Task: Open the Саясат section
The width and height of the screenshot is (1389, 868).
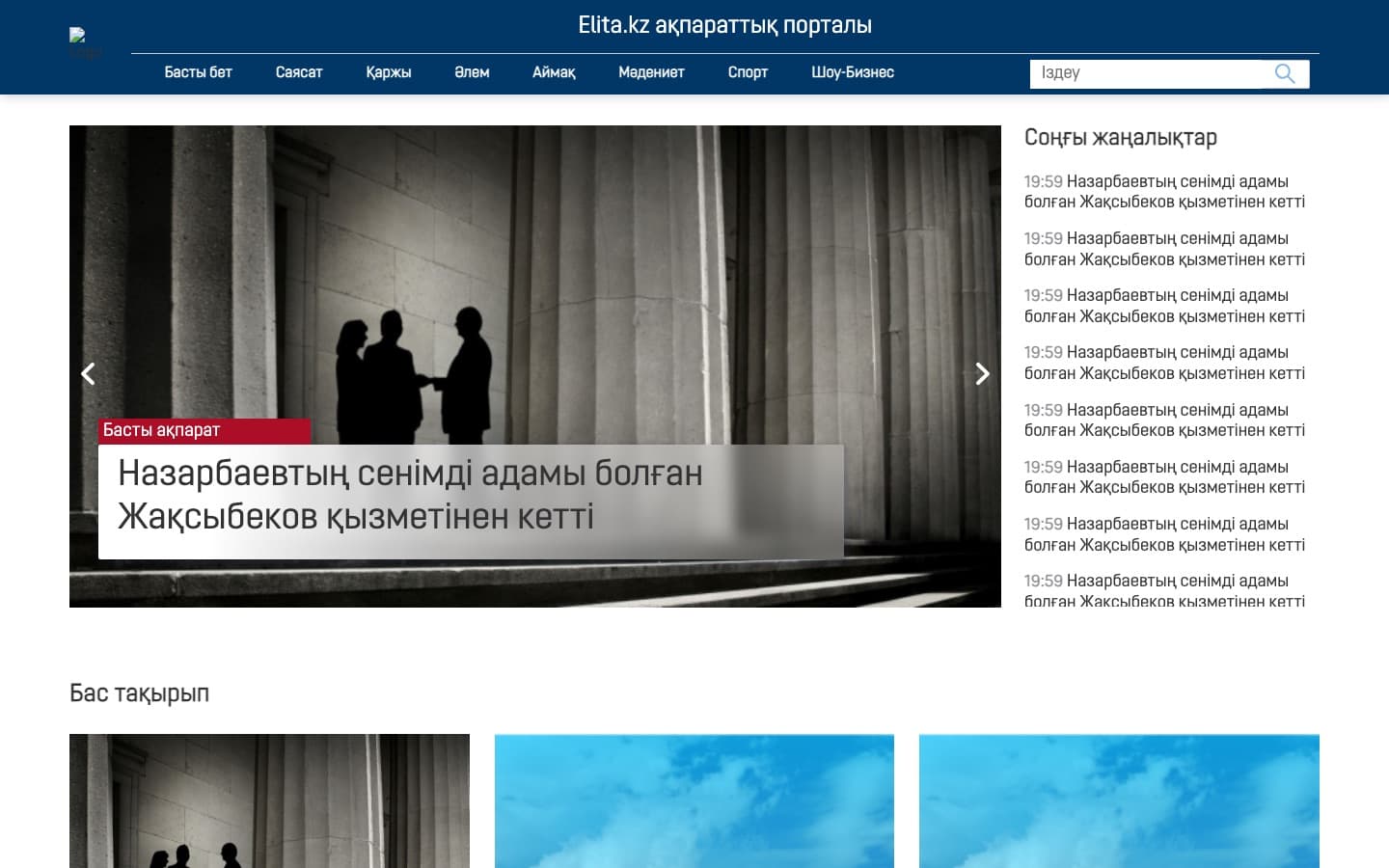Action: [x=299, y=72]
